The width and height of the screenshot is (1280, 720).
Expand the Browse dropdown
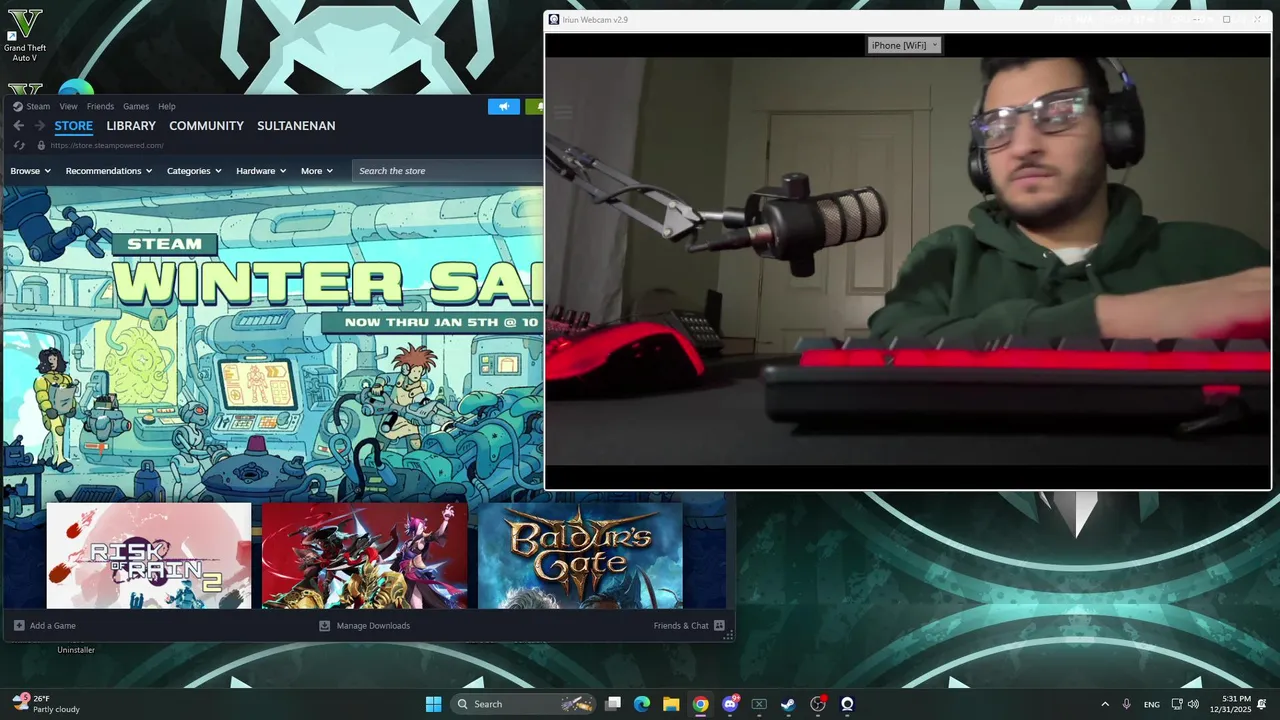pyautogui.click(x=30, y=171)
